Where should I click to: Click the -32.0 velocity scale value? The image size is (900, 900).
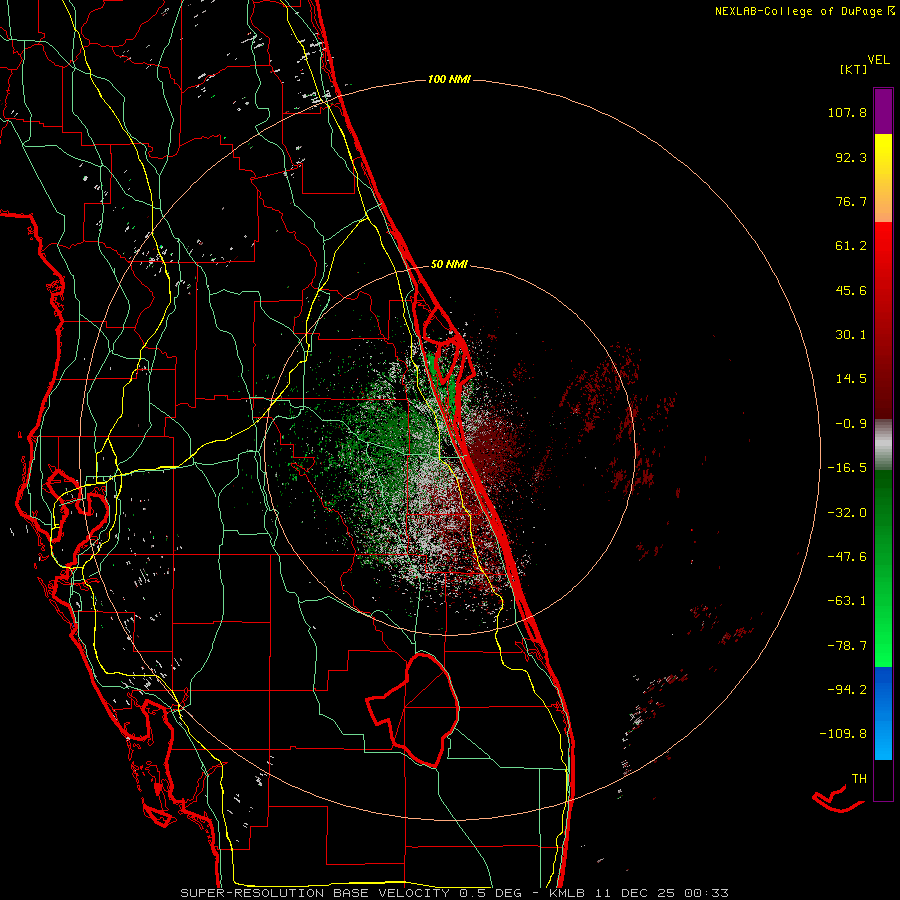tap(847, 513)
